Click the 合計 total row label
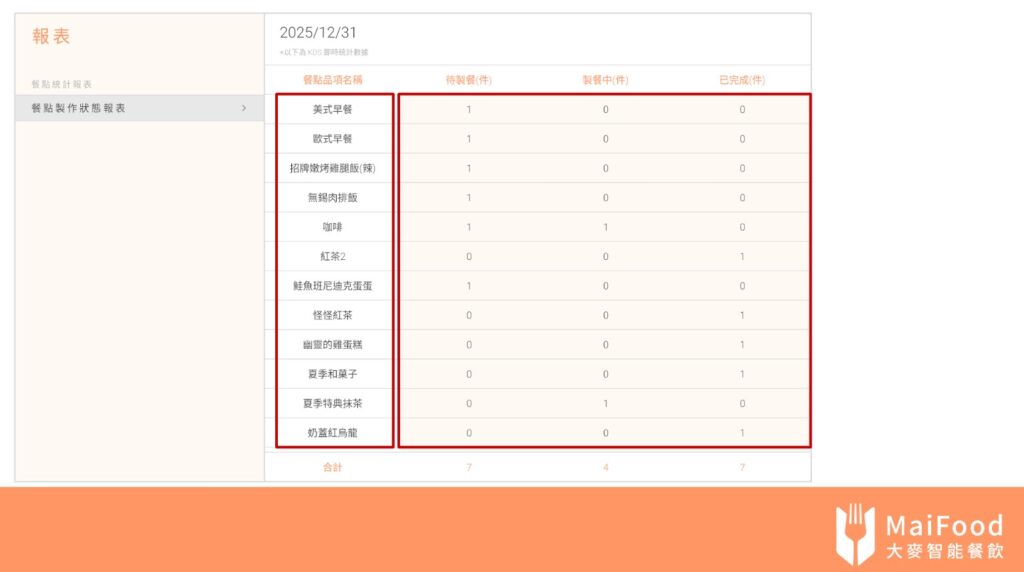1024x572 pixels. [x=333, y=467]
